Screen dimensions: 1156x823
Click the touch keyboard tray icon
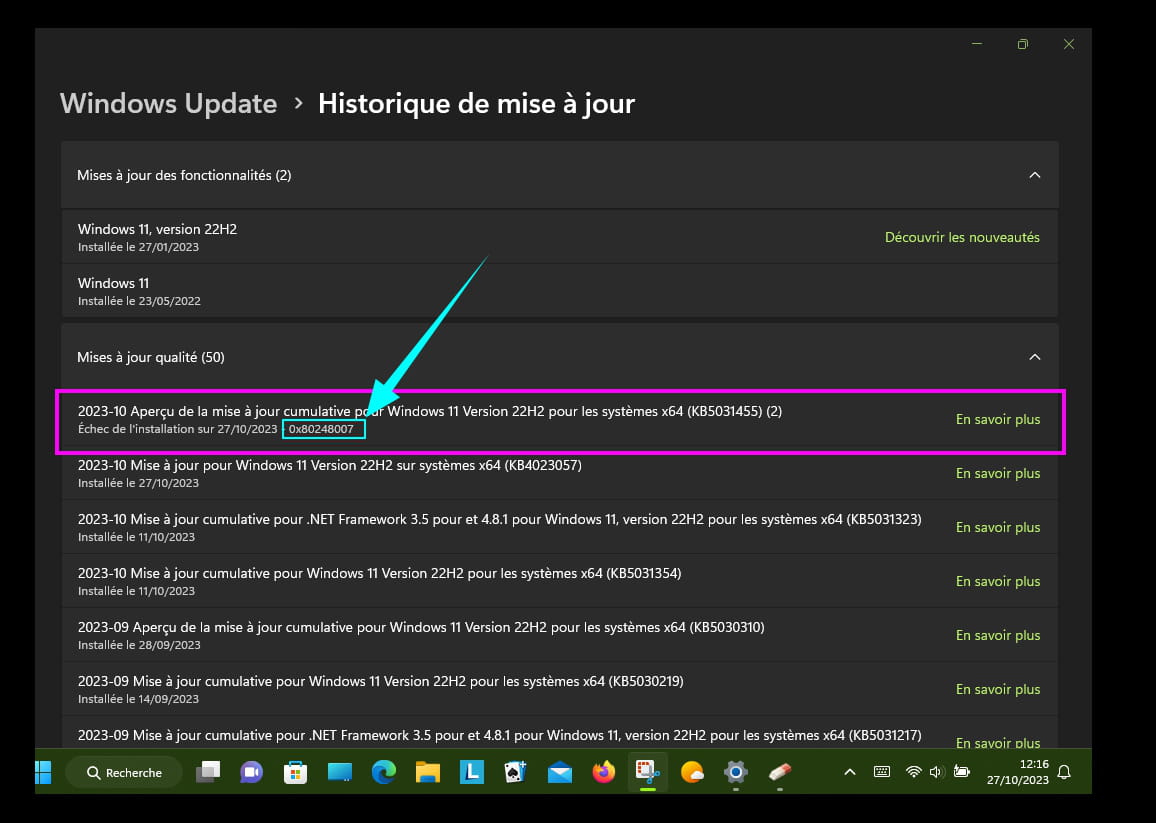pyautogui.click(x=882, y=772)
